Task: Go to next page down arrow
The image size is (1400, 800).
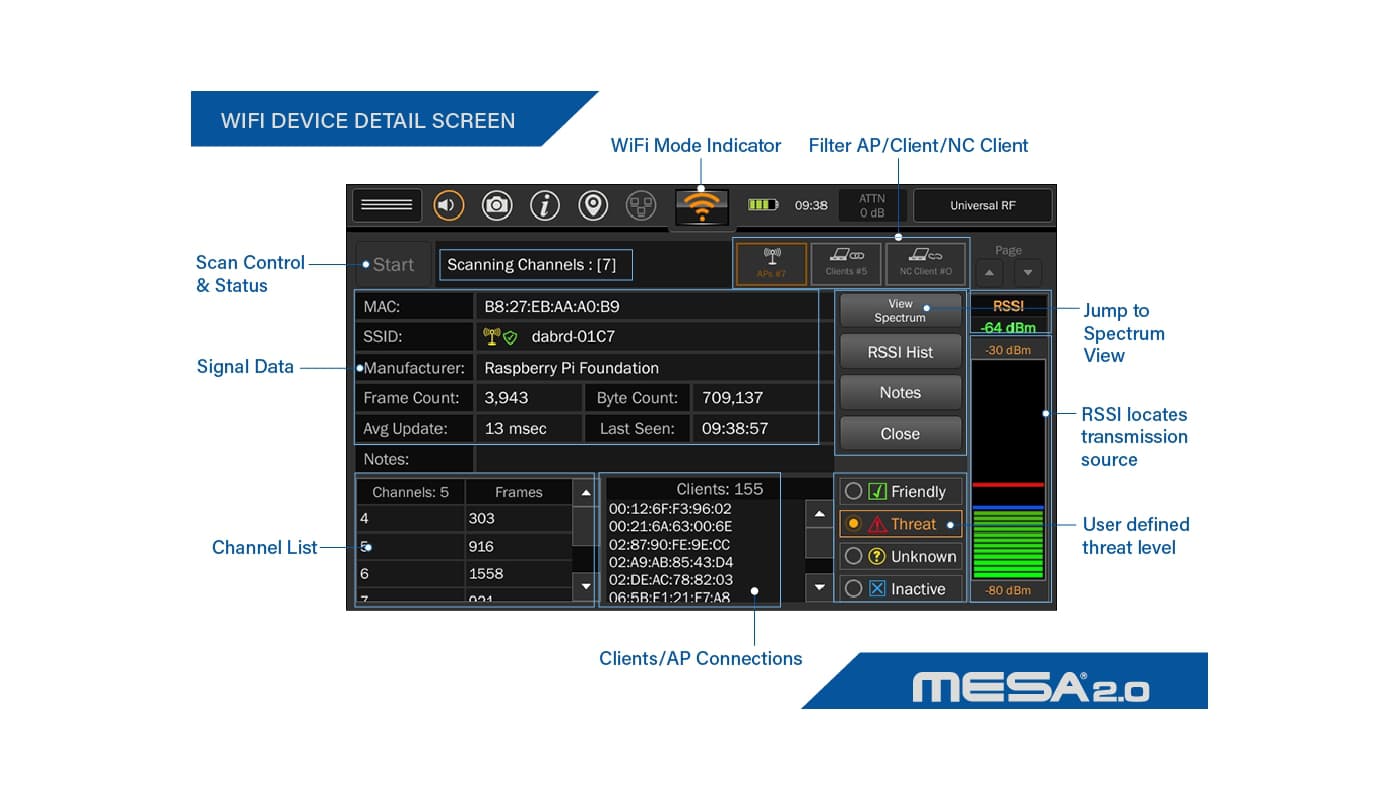Action: [1028, 272]
